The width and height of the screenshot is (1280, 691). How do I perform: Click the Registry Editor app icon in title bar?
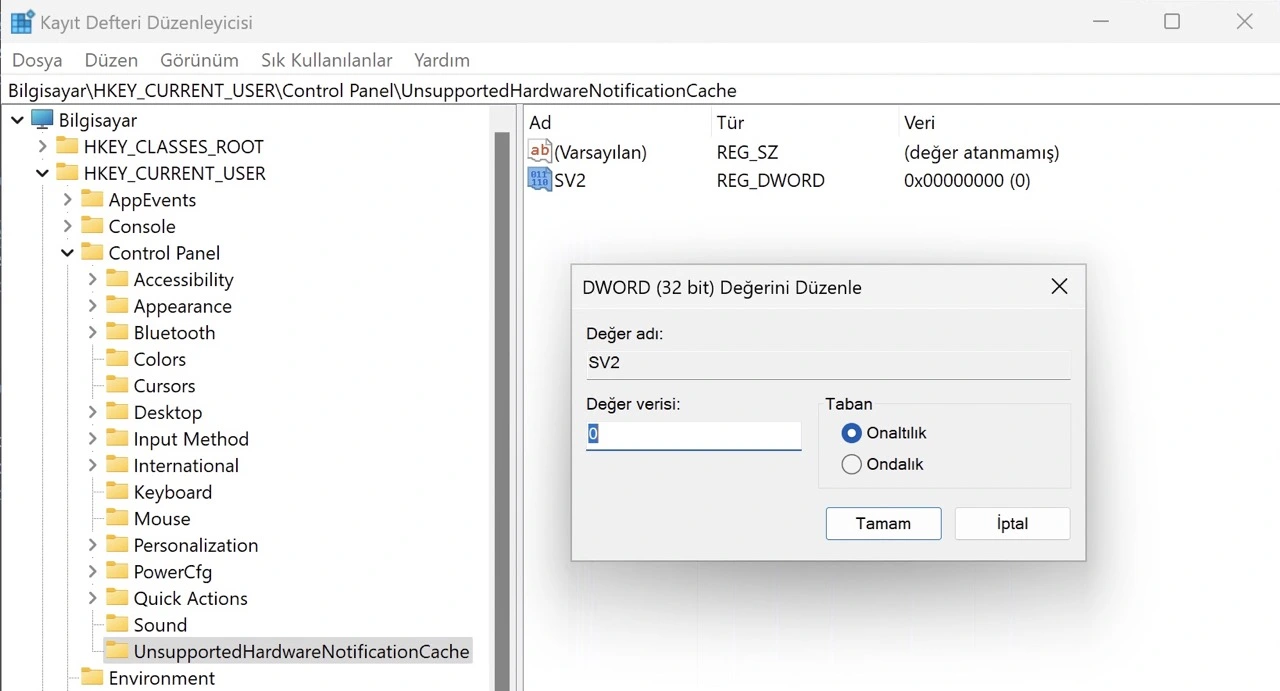coord(22,22)
